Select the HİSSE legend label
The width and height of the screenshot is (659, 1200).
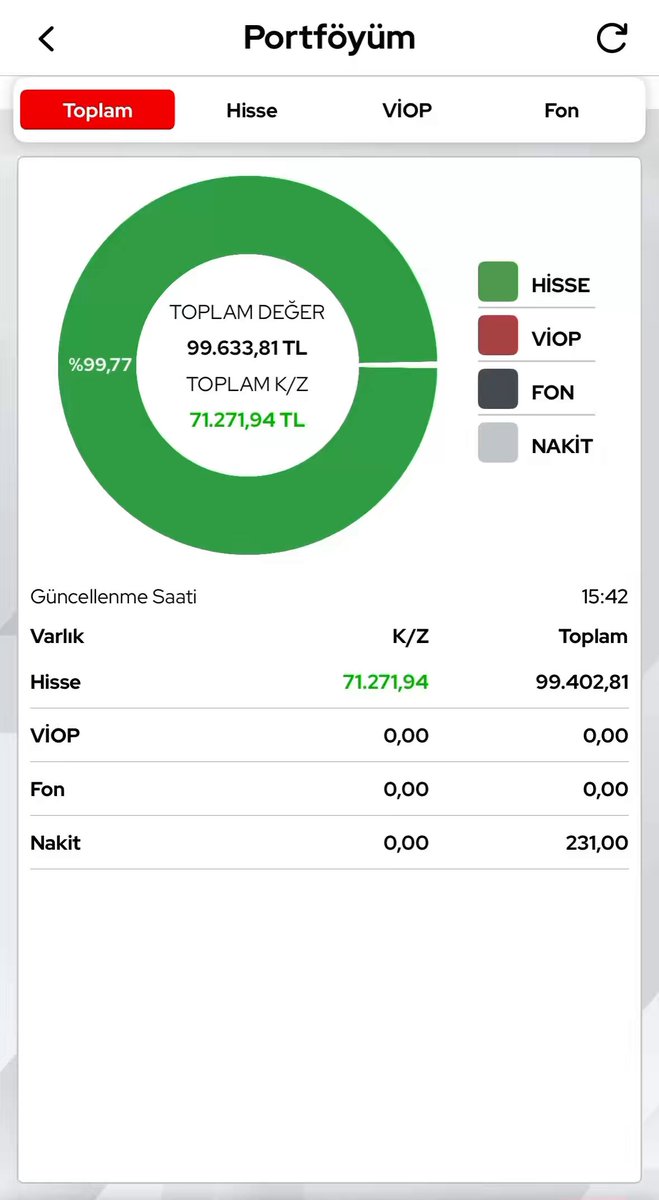[x=561, y=285]
